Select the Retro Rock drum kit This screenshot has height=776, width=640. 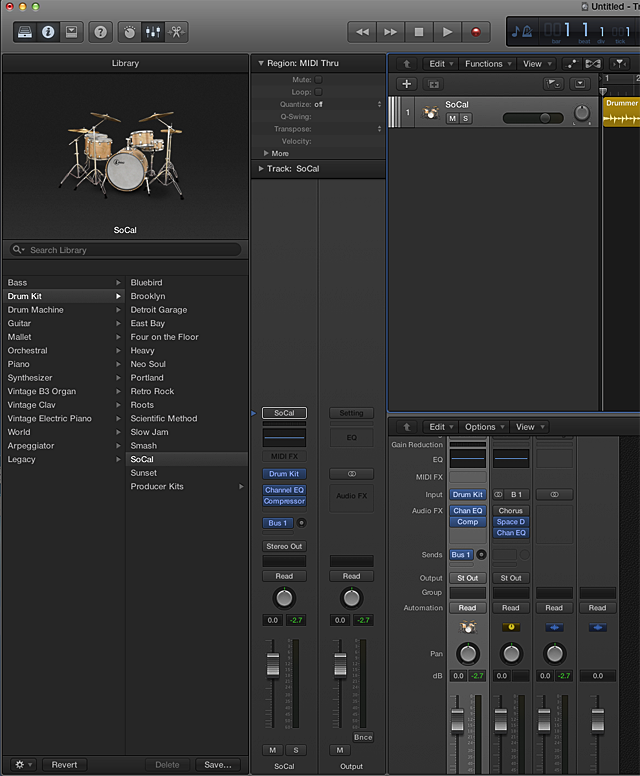(x=152, y=391)
